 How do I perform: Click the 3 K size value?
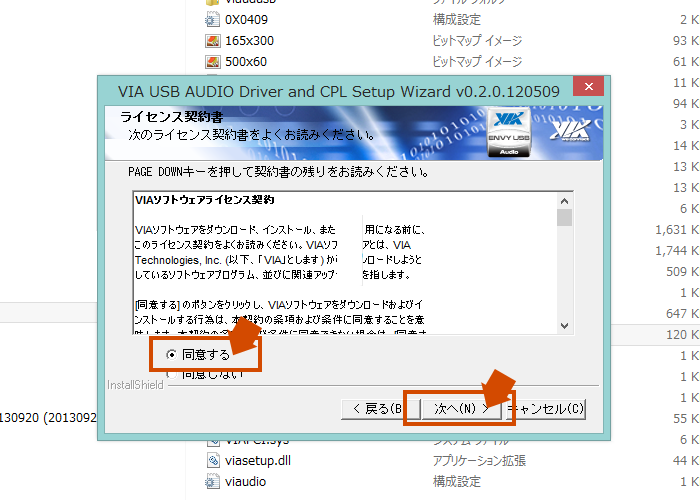(x=689, y=125)
